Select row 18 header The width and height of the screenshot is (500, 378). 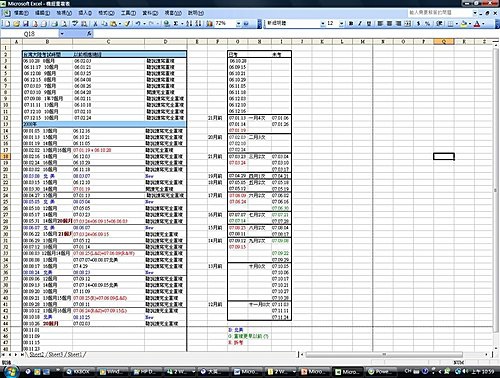point(6,156)
